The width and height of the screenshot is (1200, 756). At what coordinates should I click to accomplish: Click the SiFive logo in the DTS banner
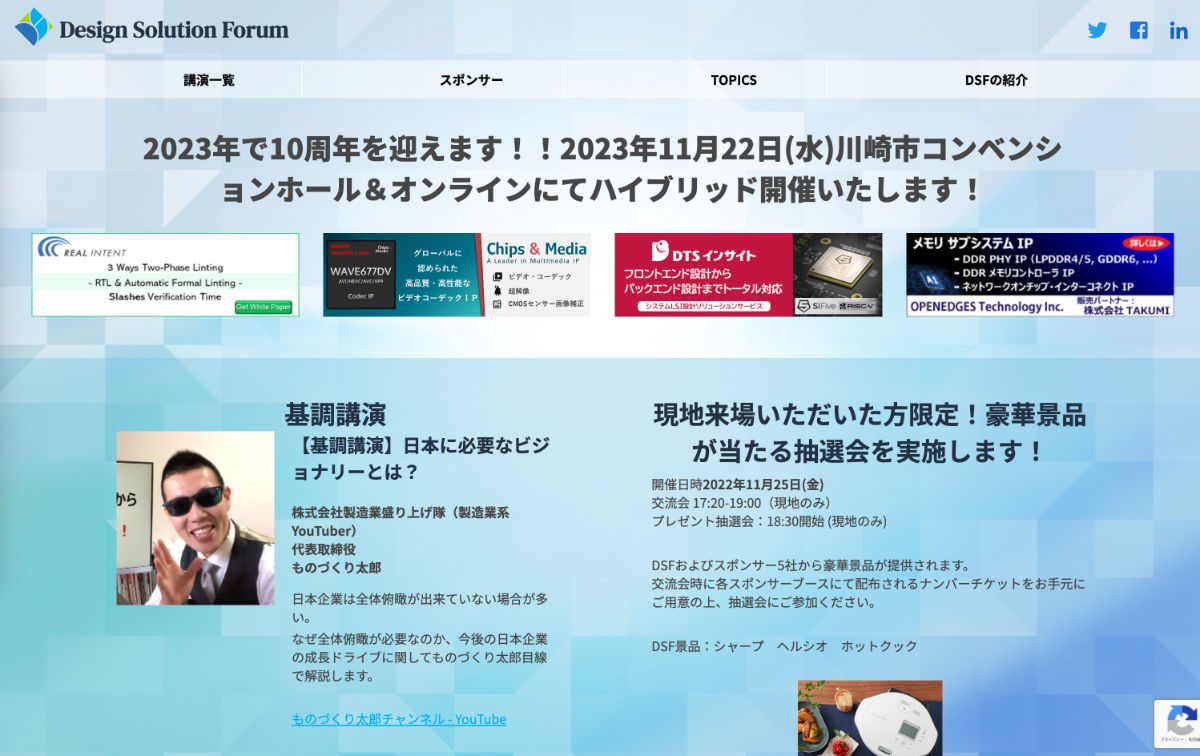click(818, 306)
